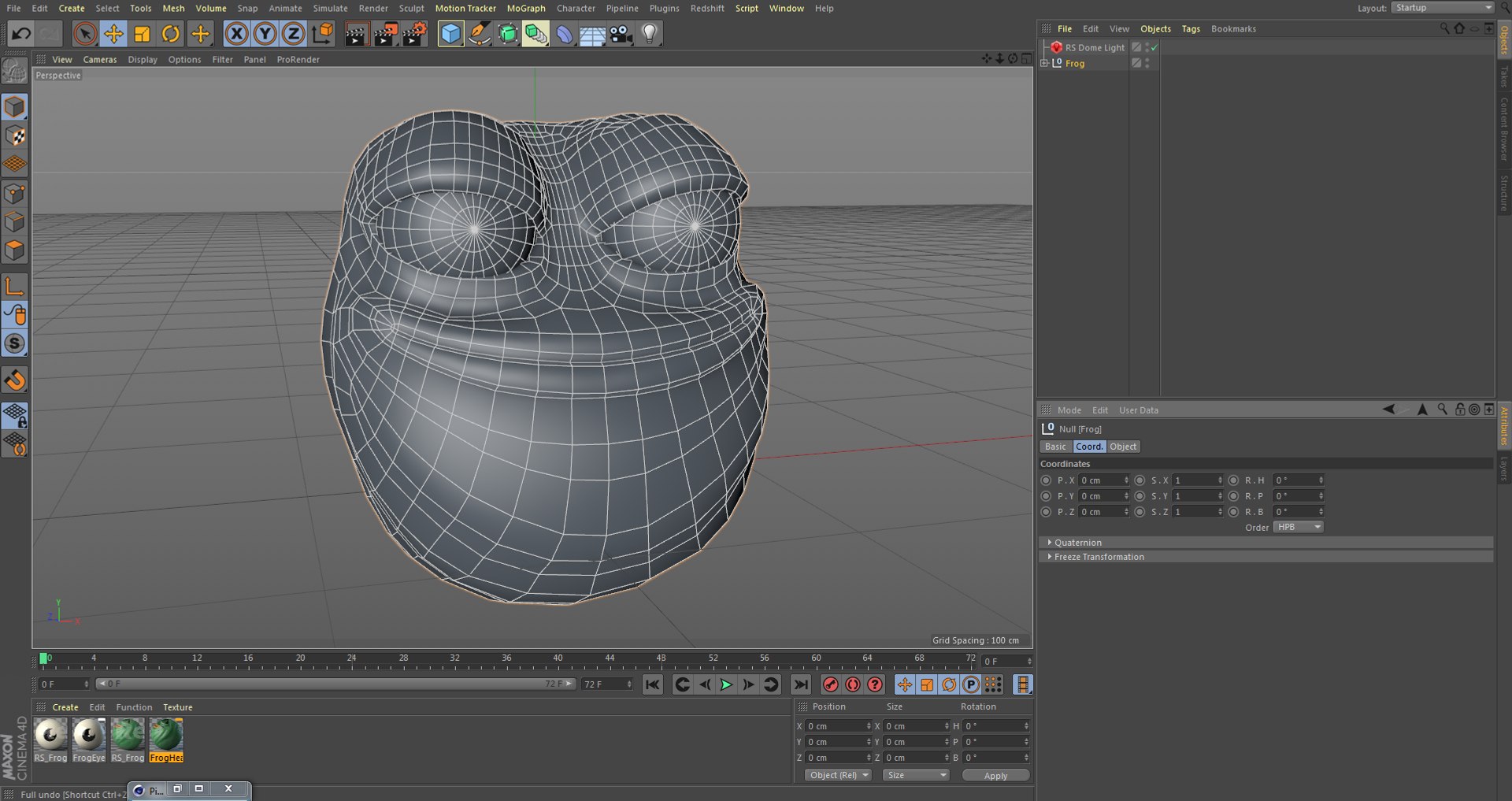This screenshot has height=801, width=1512.
Task: Click the P.Y position input field
Action: (1104, 496)
